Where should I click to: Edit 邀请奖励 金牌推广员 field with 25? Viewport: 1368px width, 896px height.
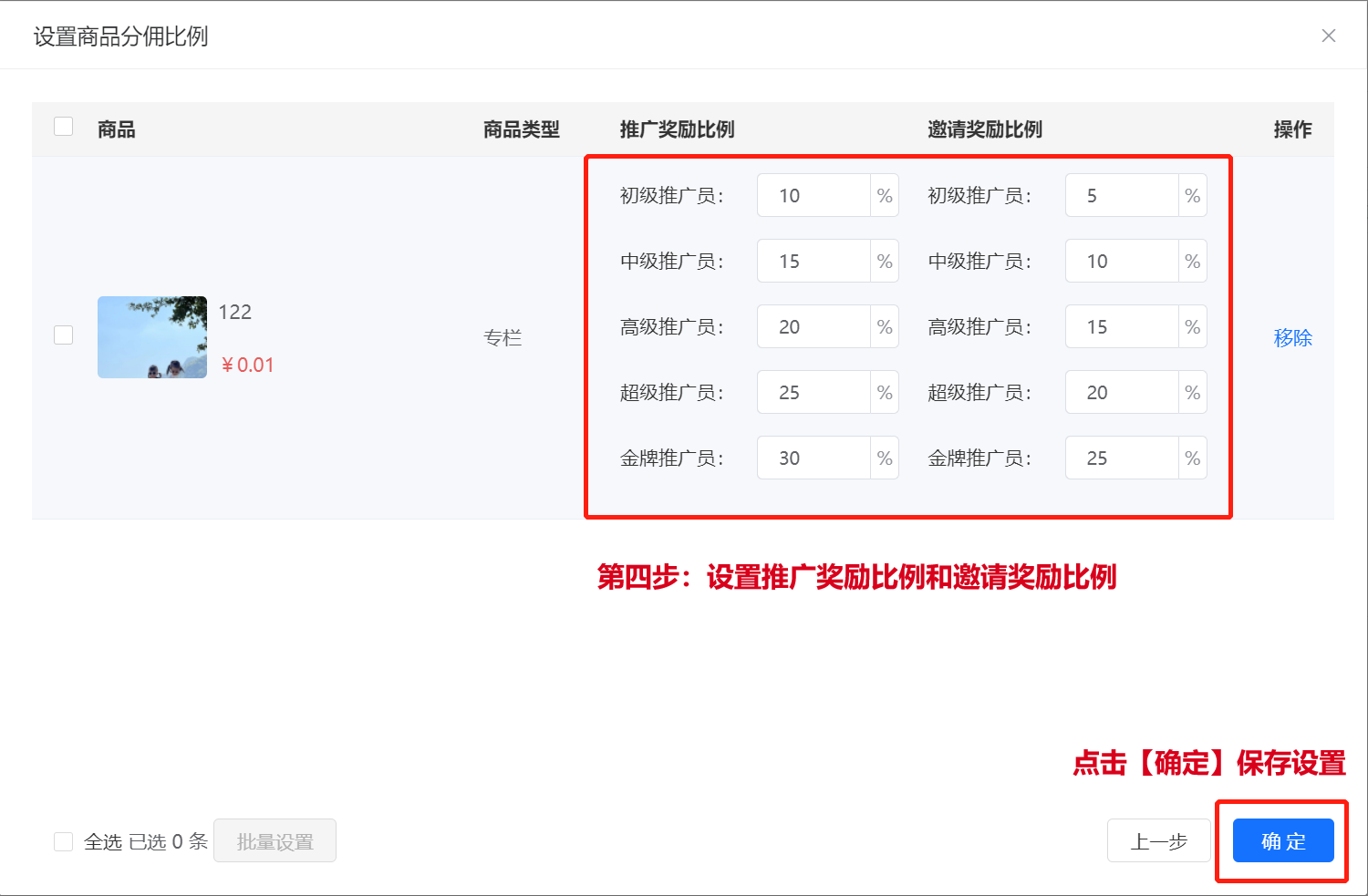click(1122, 458)
